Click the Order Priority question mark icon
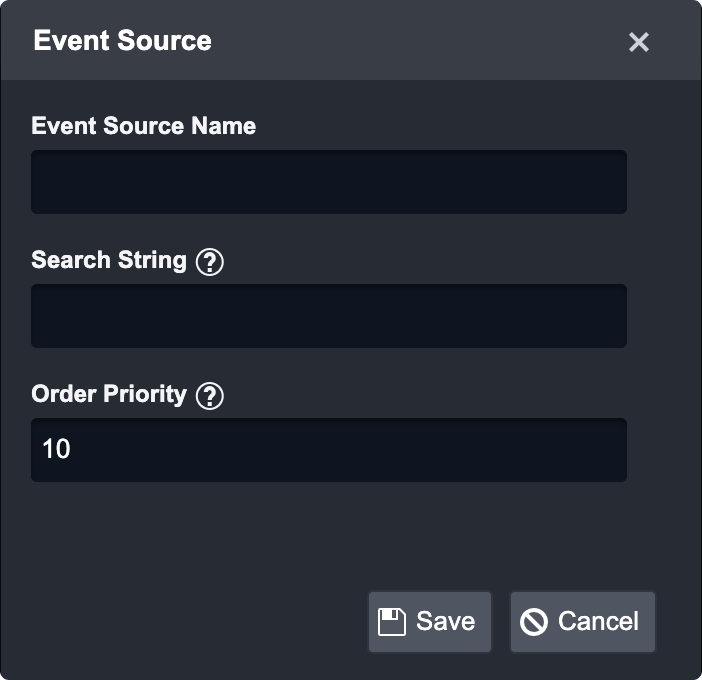This screenshot has height=680, width=702. tap(210, 396)
